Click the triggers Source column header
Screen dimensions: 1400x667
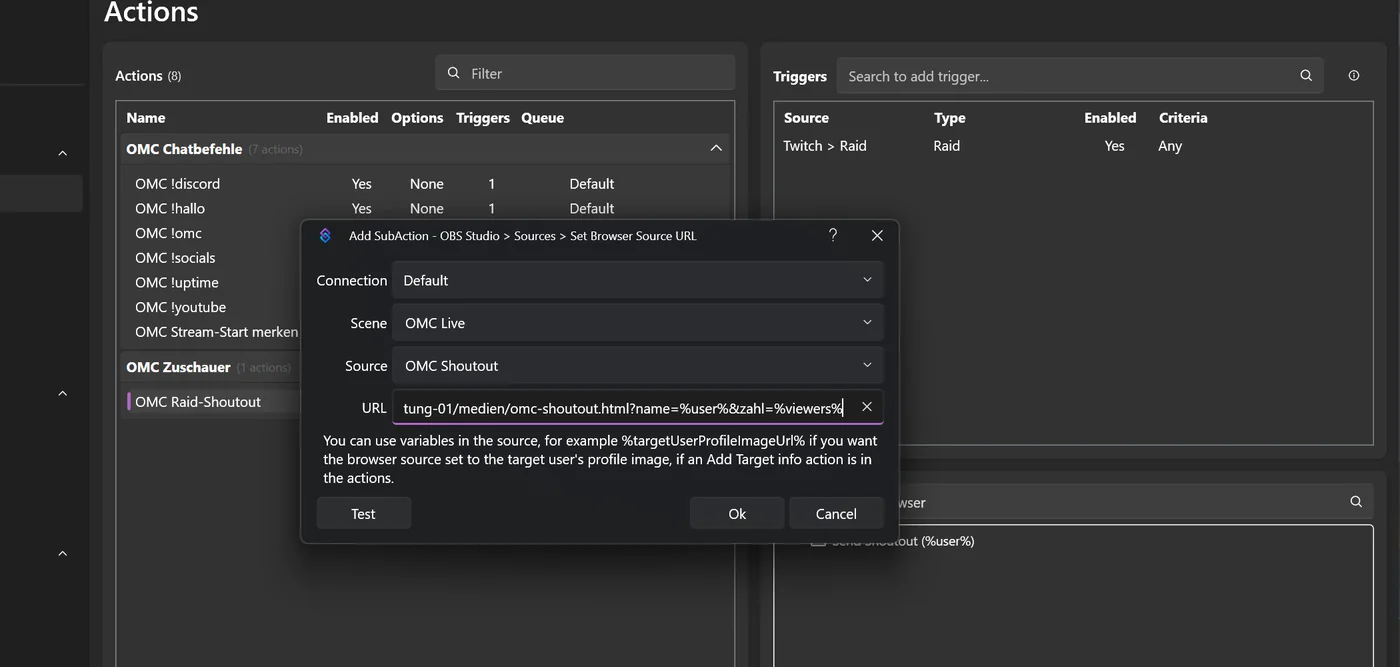(x=806, y=118)
